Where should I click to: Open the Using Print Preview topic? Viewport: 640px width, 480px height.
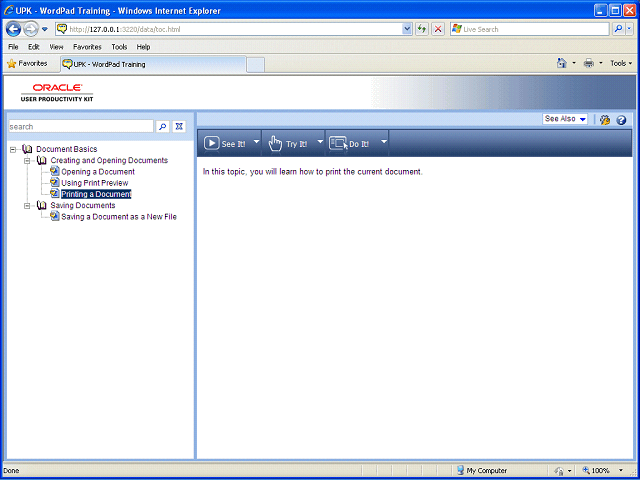[95, 183]
